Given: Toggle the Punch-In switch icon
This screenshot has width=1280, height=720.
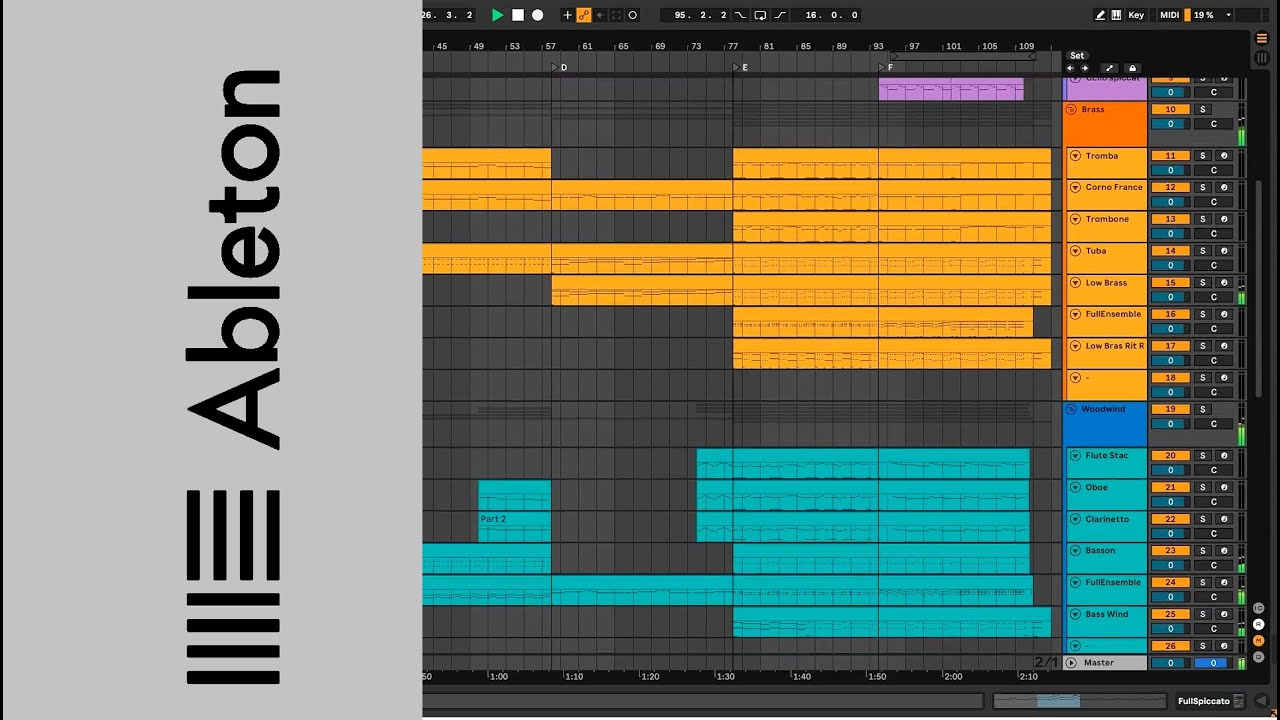Looking at the screenshot, I should tap(741, 15).
